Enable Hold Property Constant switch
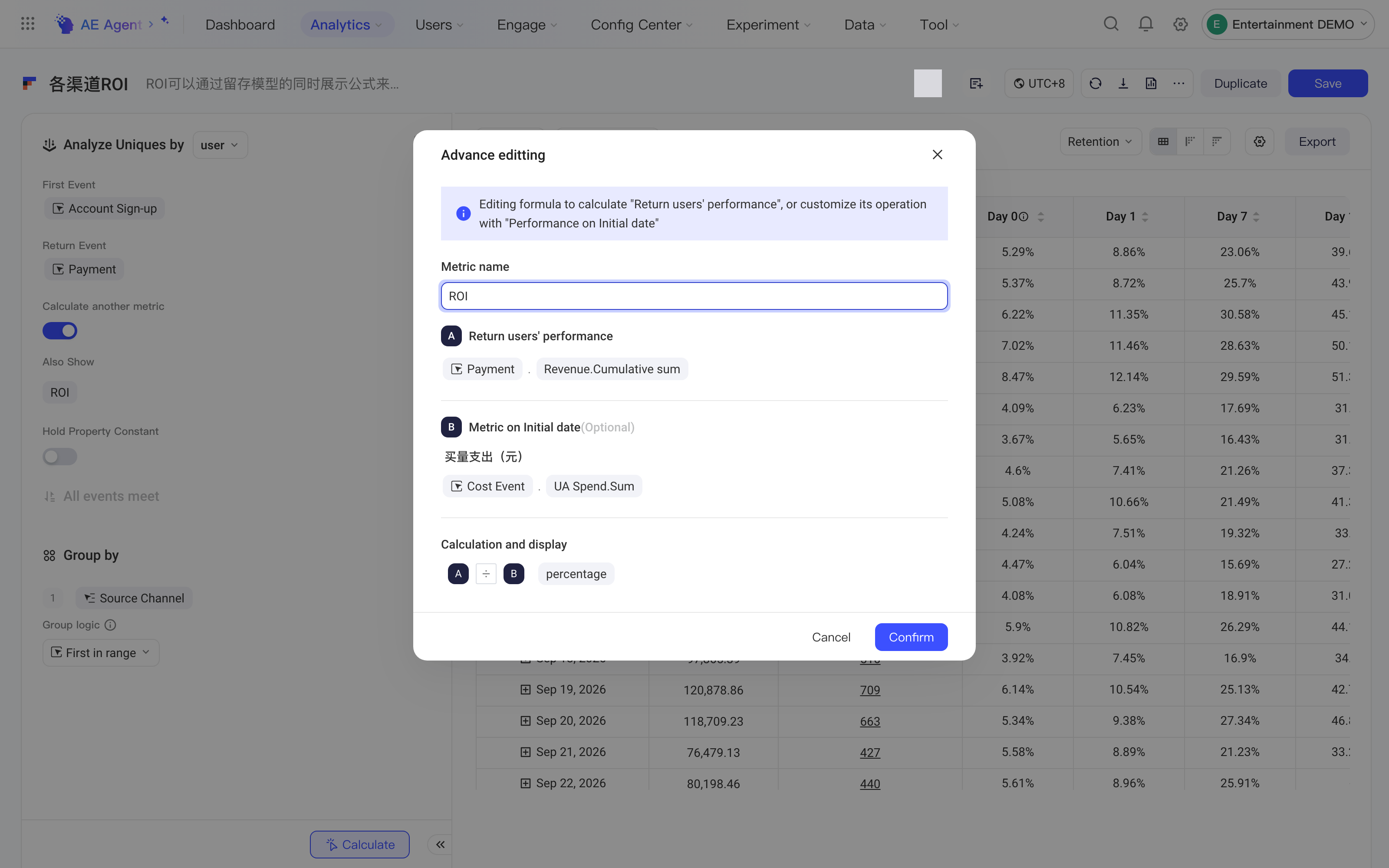 60,457
